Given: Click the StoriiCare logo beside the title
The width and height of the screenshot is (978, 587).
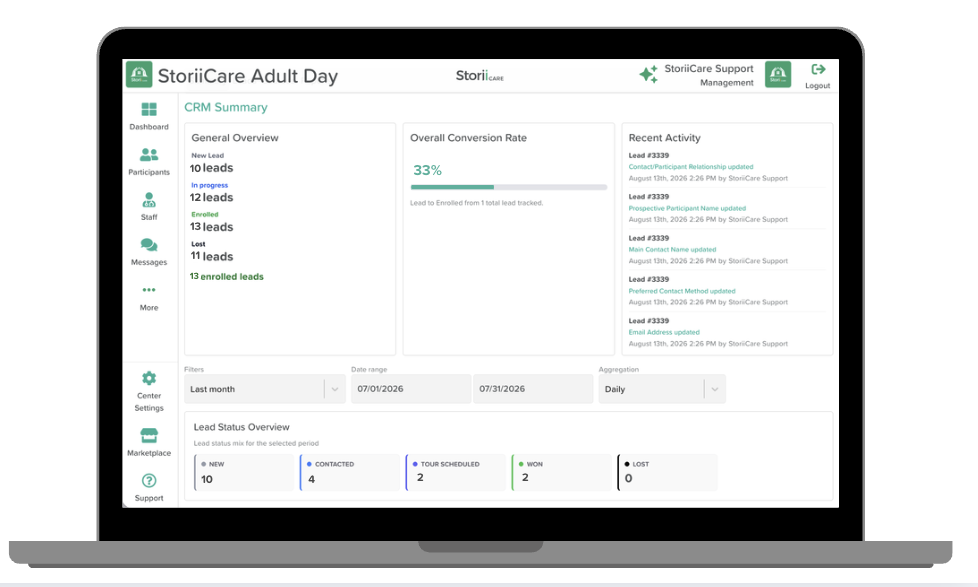Looking at the screenshot, I should pos(139,74).
